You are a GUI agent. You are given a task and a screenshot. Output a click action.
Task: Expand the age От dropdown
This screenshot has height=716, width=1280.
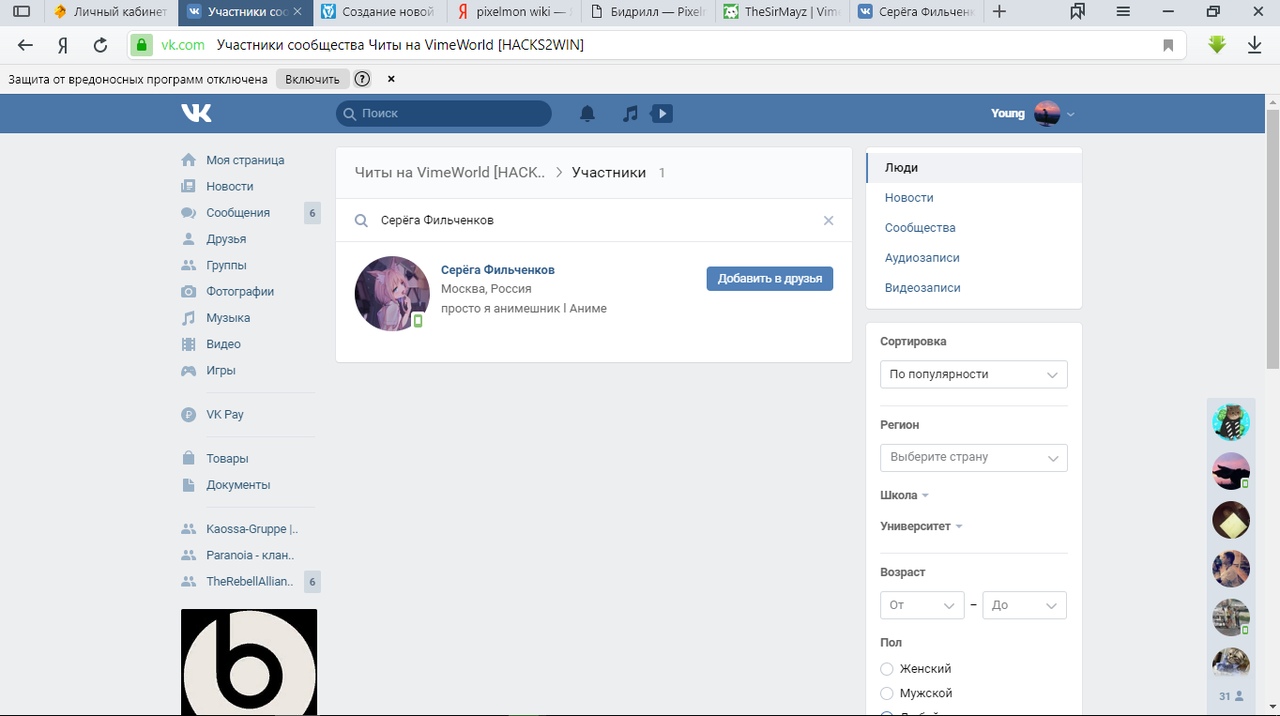point(922,606)
